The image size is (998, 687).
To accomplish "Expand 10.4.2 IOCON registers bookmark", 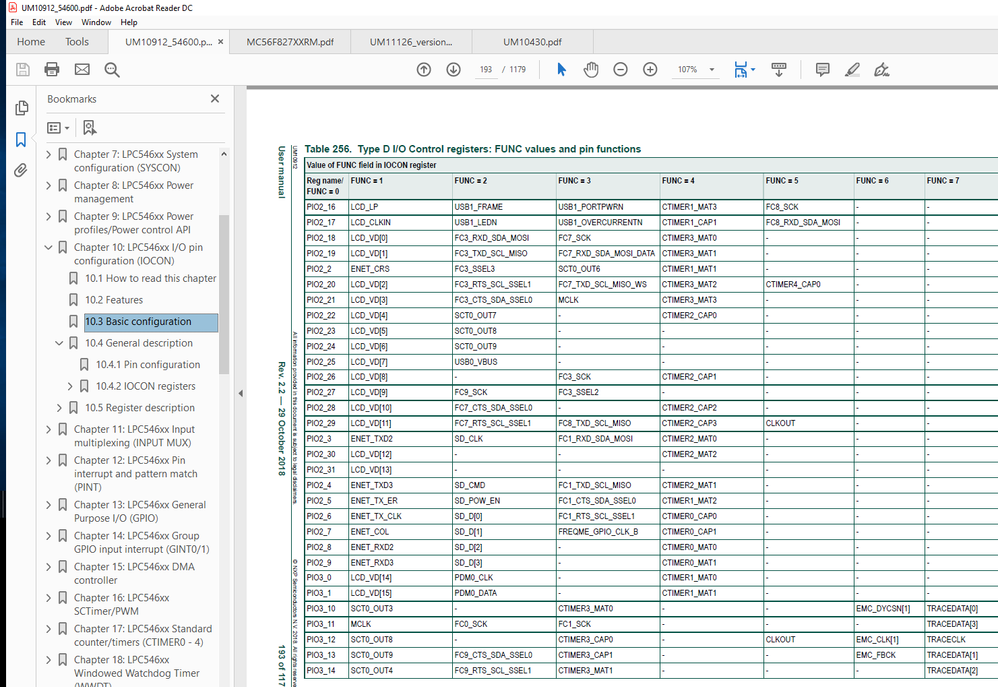I will click(70, 386).
